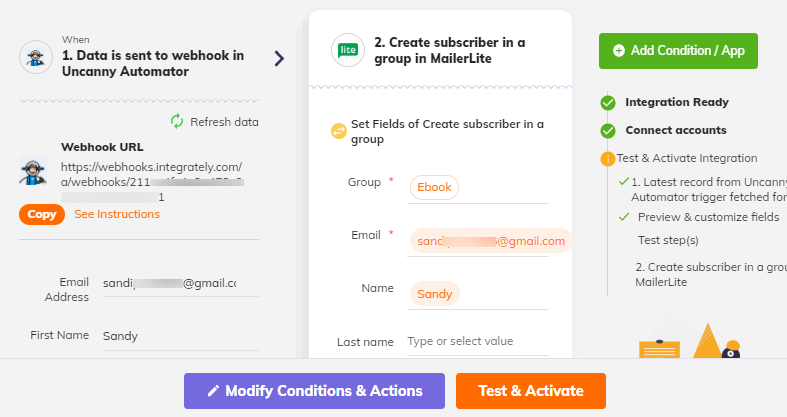
Task: Expand the step with the right chevron arrow
Action: point(280,59)
